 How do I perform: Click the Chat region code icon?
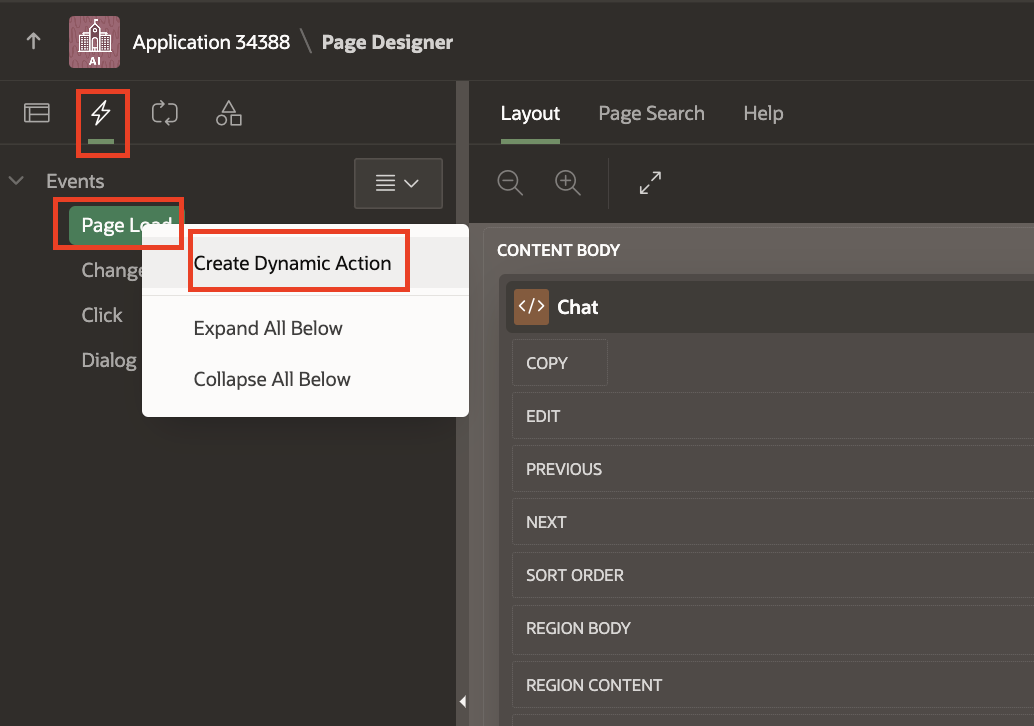[x=531, y=307]
